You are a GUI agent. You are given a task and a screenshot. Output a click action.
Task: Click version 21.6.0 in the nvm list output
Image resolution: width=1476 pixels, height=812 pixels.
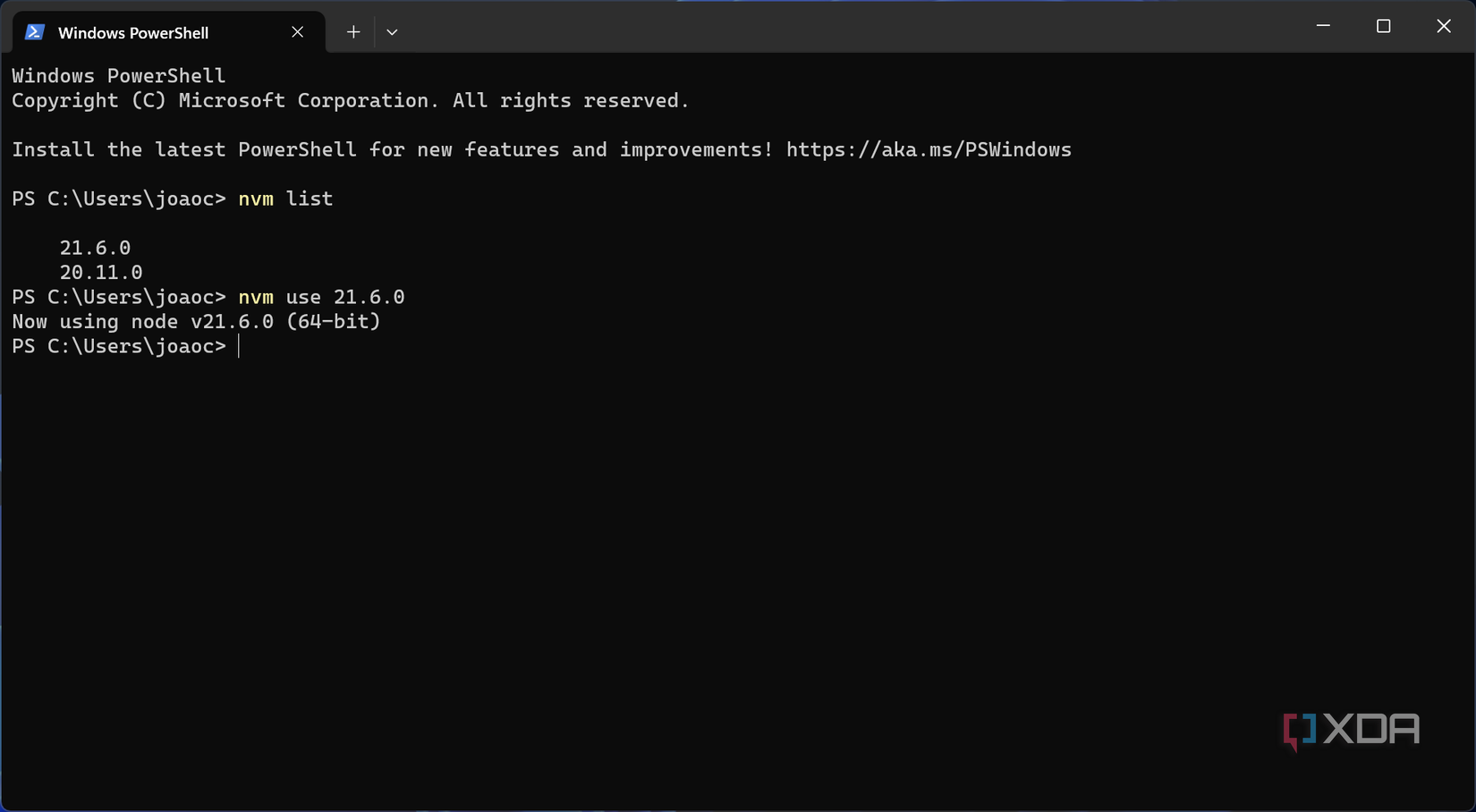tap(95, 248)
